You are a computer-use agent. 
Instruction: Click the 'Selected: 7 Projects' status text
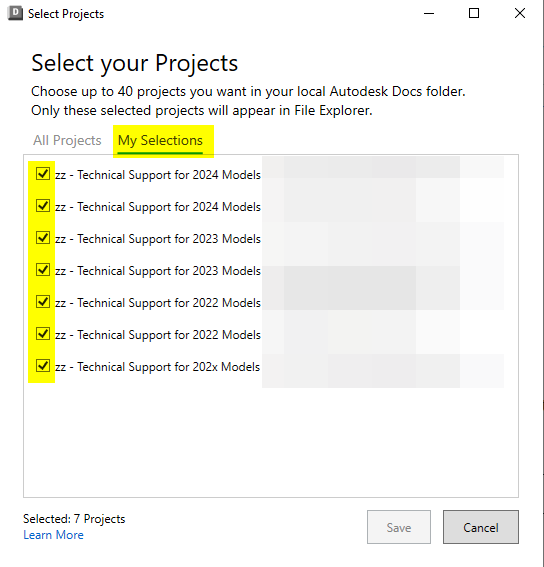click(74, 519)
